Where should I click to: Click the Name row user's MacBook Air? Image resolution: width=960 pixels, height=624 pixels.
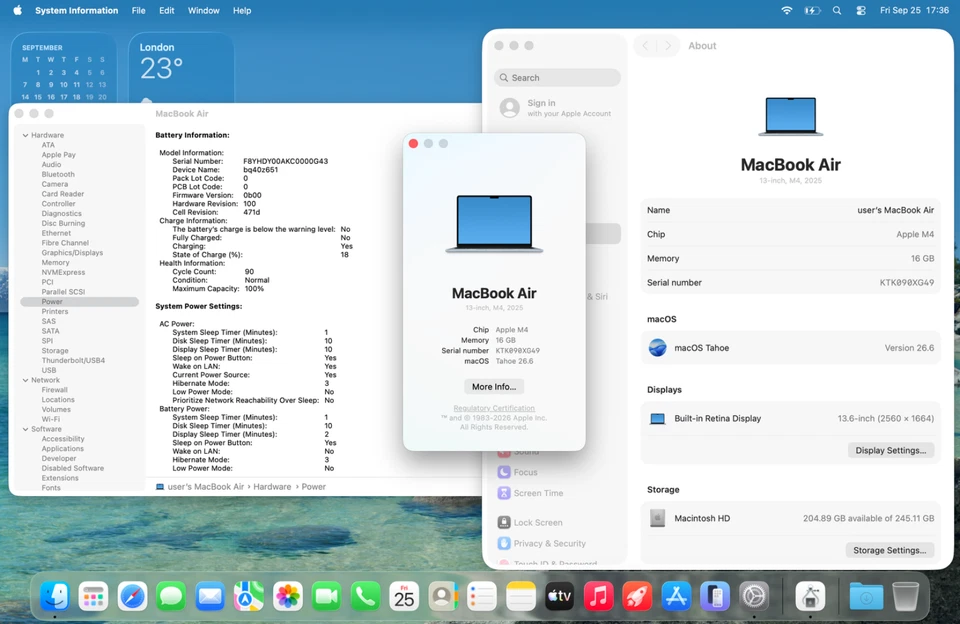[790, 210]
